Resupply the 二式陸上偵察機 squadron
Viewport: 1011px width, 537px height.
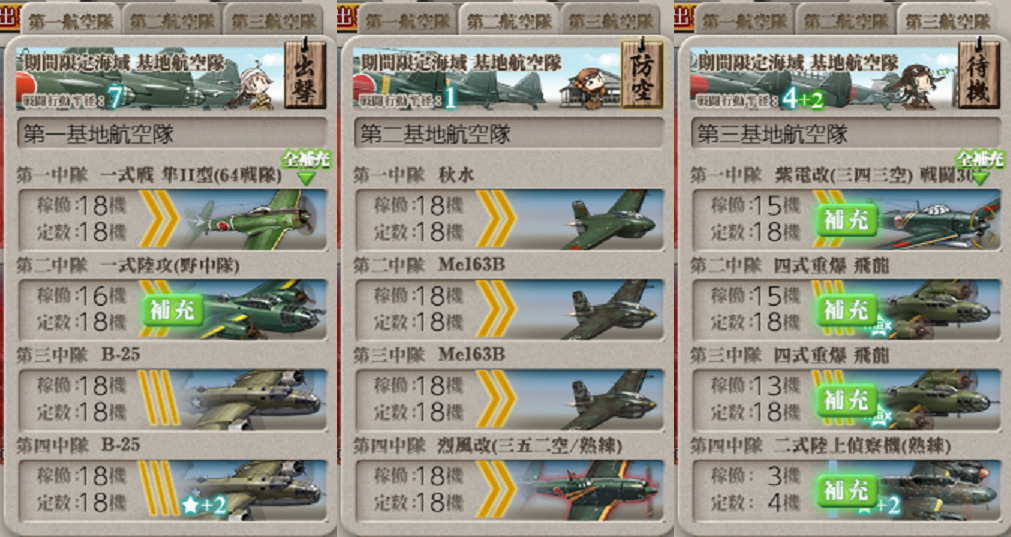click(847, 491)
